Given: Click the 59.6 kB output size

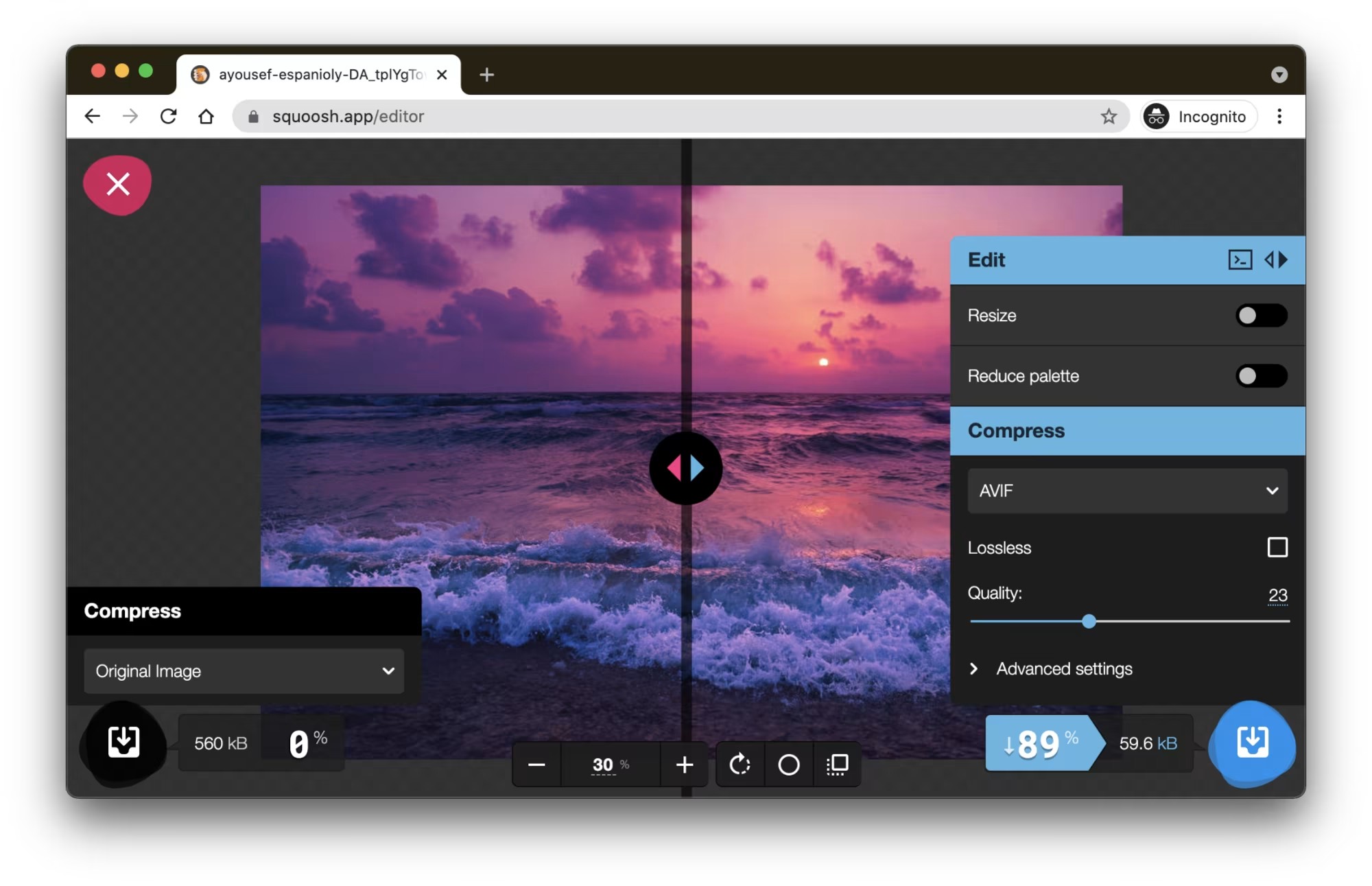Looking at the screenshot, I should 1148,743.
